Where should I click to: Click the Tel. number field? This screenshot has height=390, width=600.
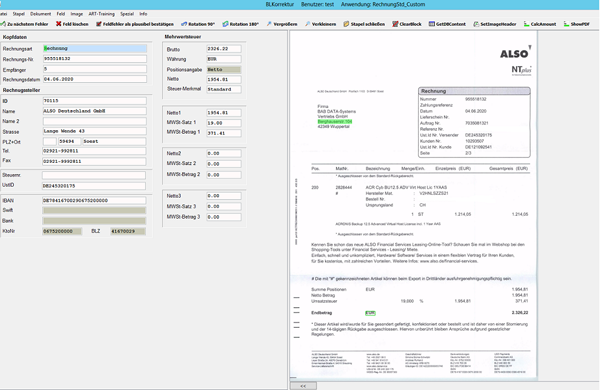tap(94, 151)
